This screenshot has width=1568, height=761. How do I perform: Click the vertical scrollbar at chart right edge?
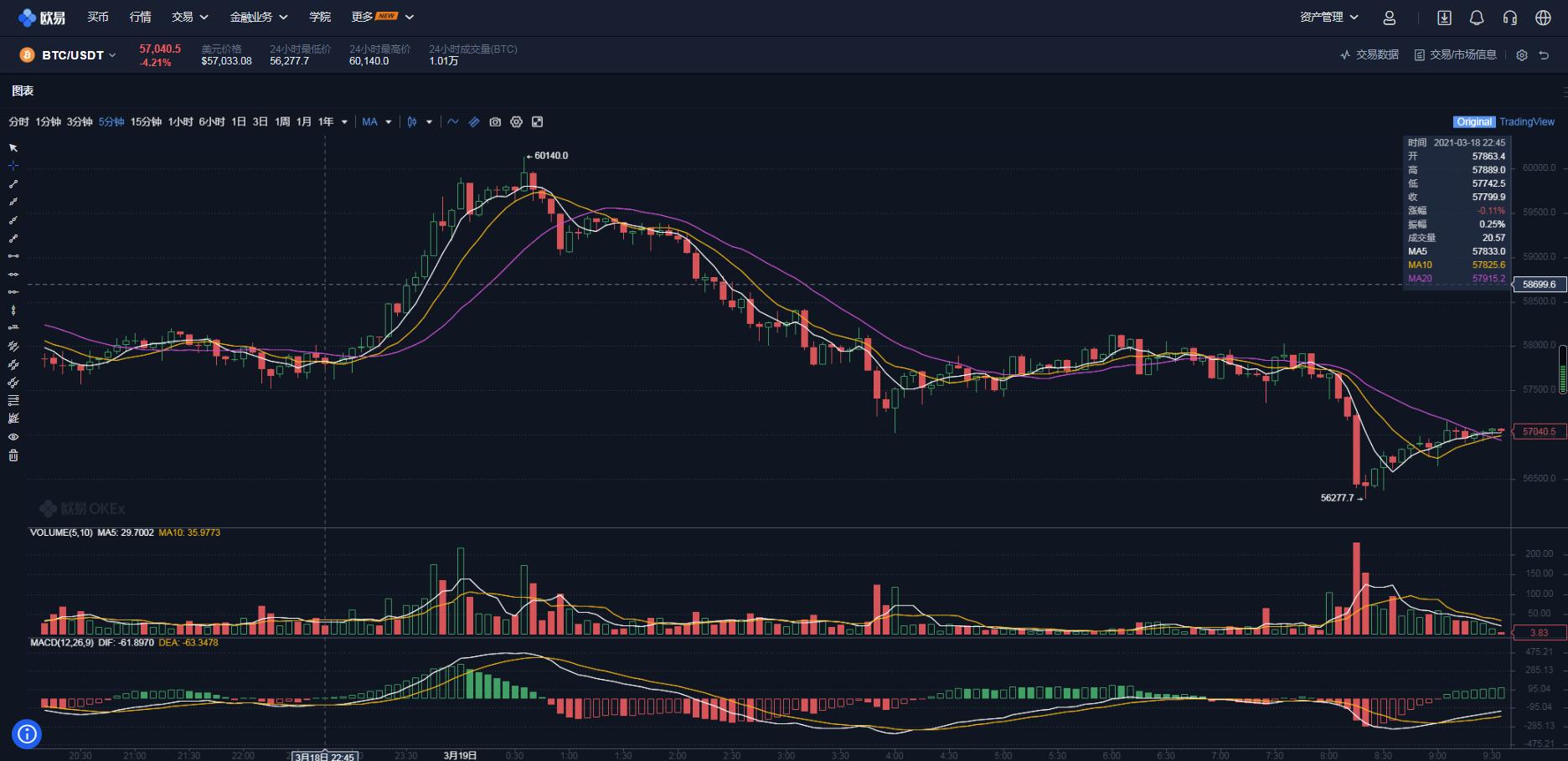[x=1563, y=369]
